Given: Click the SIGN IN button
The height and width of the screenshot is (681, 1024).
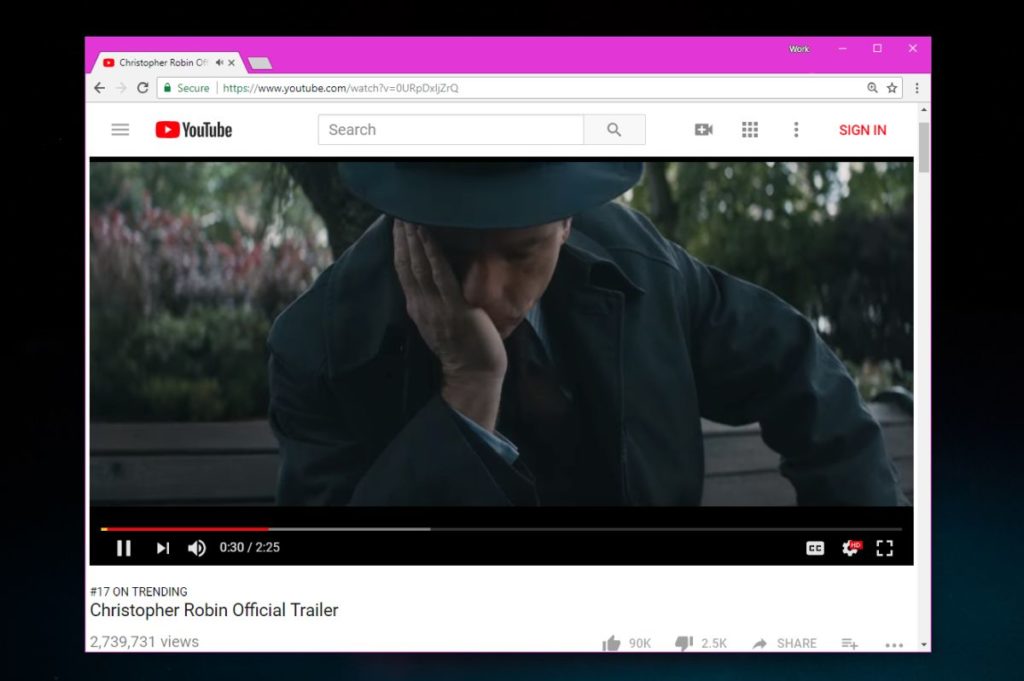Looking at the screenshot, I should (x=861, y=129).
